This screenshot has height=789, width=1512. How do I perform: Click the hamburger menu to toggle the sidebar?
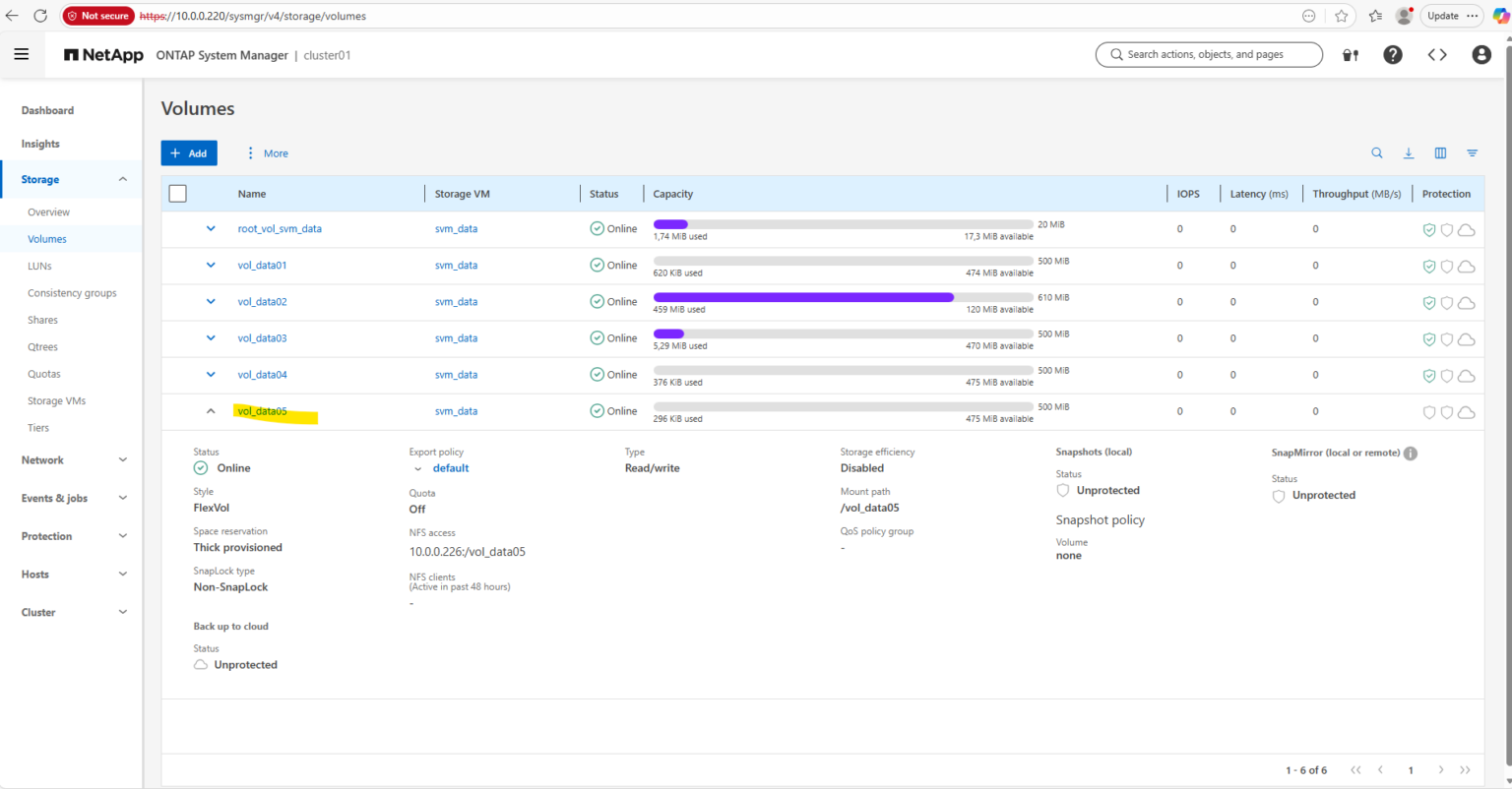[x=22, y=54]
